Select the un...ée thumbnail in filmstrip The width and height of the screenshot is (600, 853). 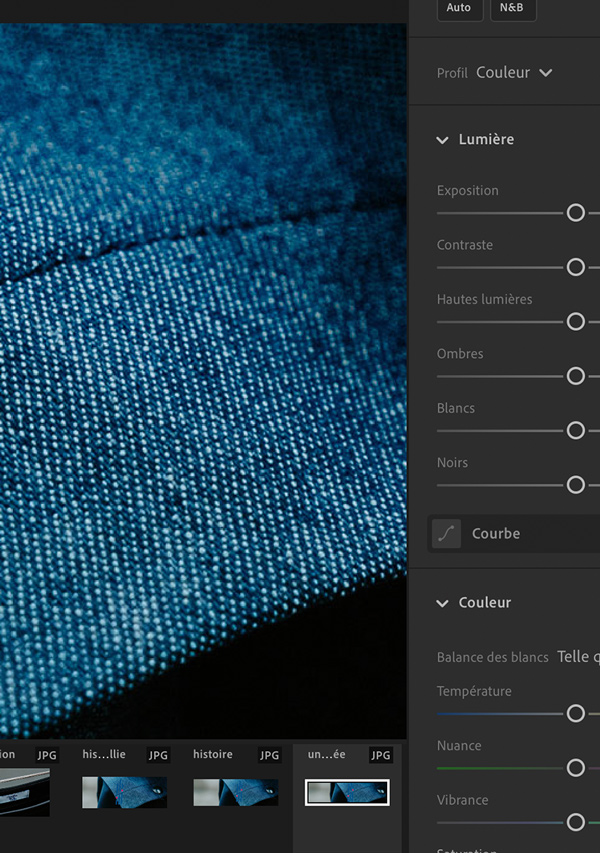coord(347,792)
